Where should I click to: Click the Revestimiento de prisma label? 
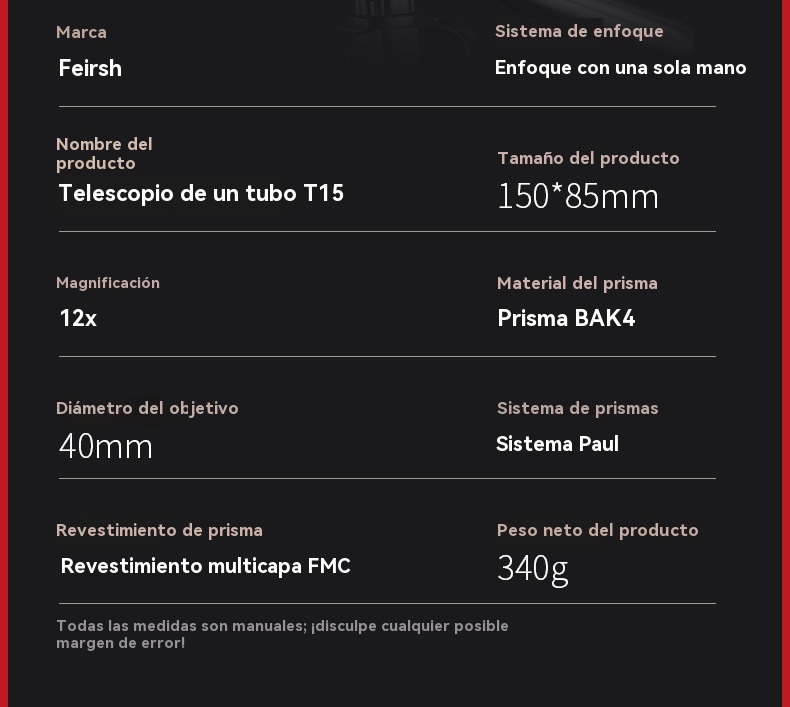[x=159, y=530]
